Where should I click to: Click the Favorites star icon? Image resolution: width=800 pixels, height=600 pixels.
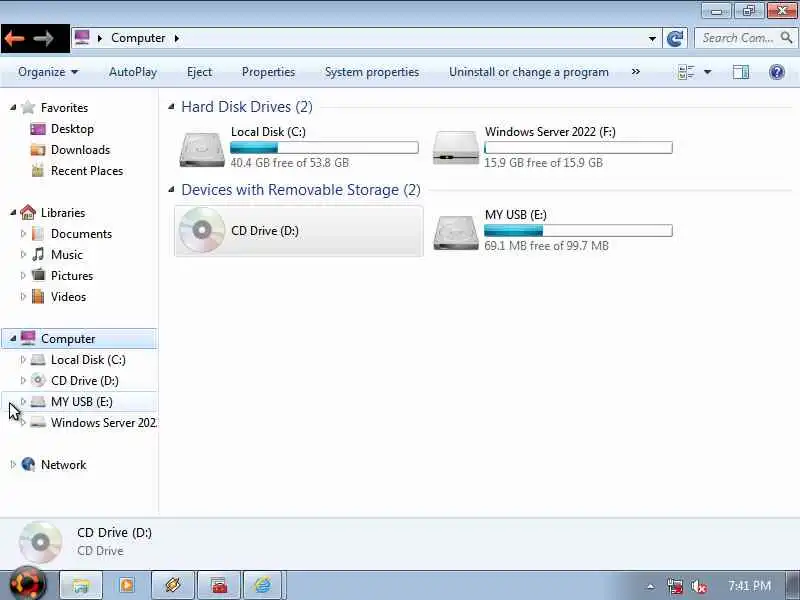[x=29, y=107]
